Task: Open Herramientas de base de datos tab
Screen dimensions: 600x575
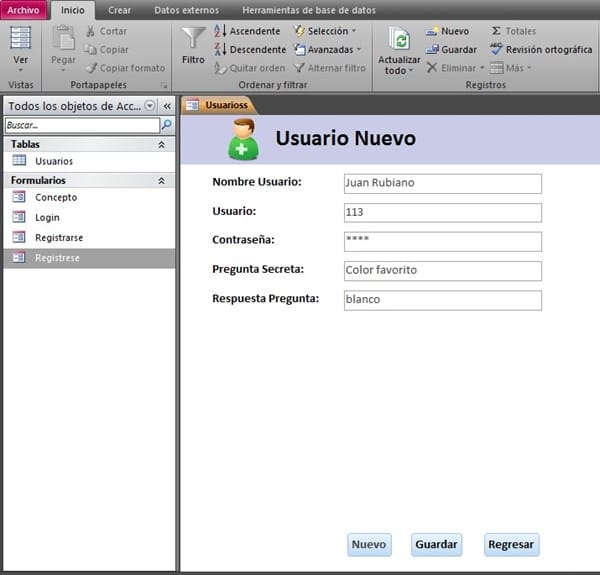Action: [309, 10]
